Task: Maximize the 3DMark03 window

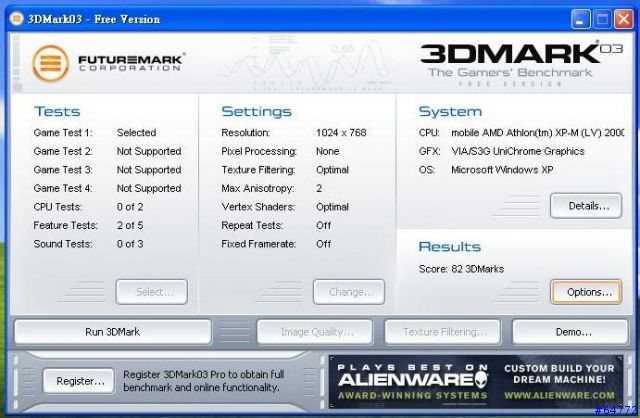Action: pos(602,19)
